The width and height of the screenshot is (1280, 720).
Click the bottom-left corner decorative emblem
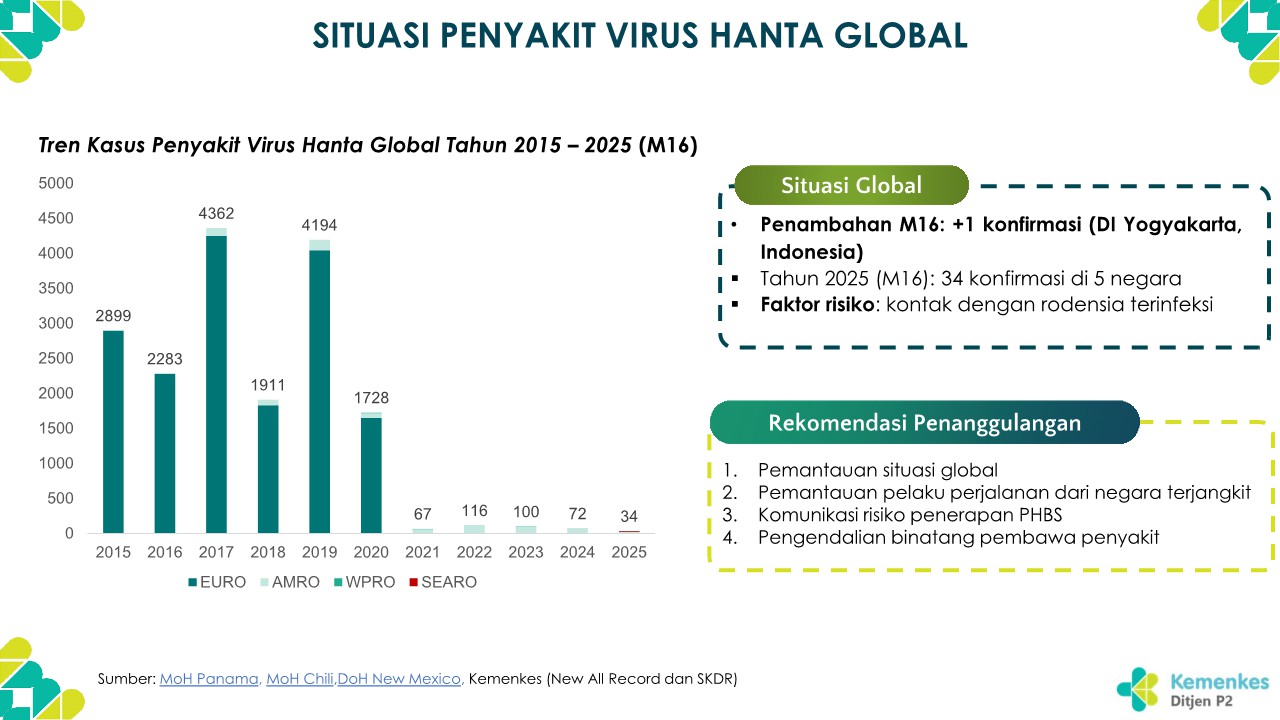(38, 680)
